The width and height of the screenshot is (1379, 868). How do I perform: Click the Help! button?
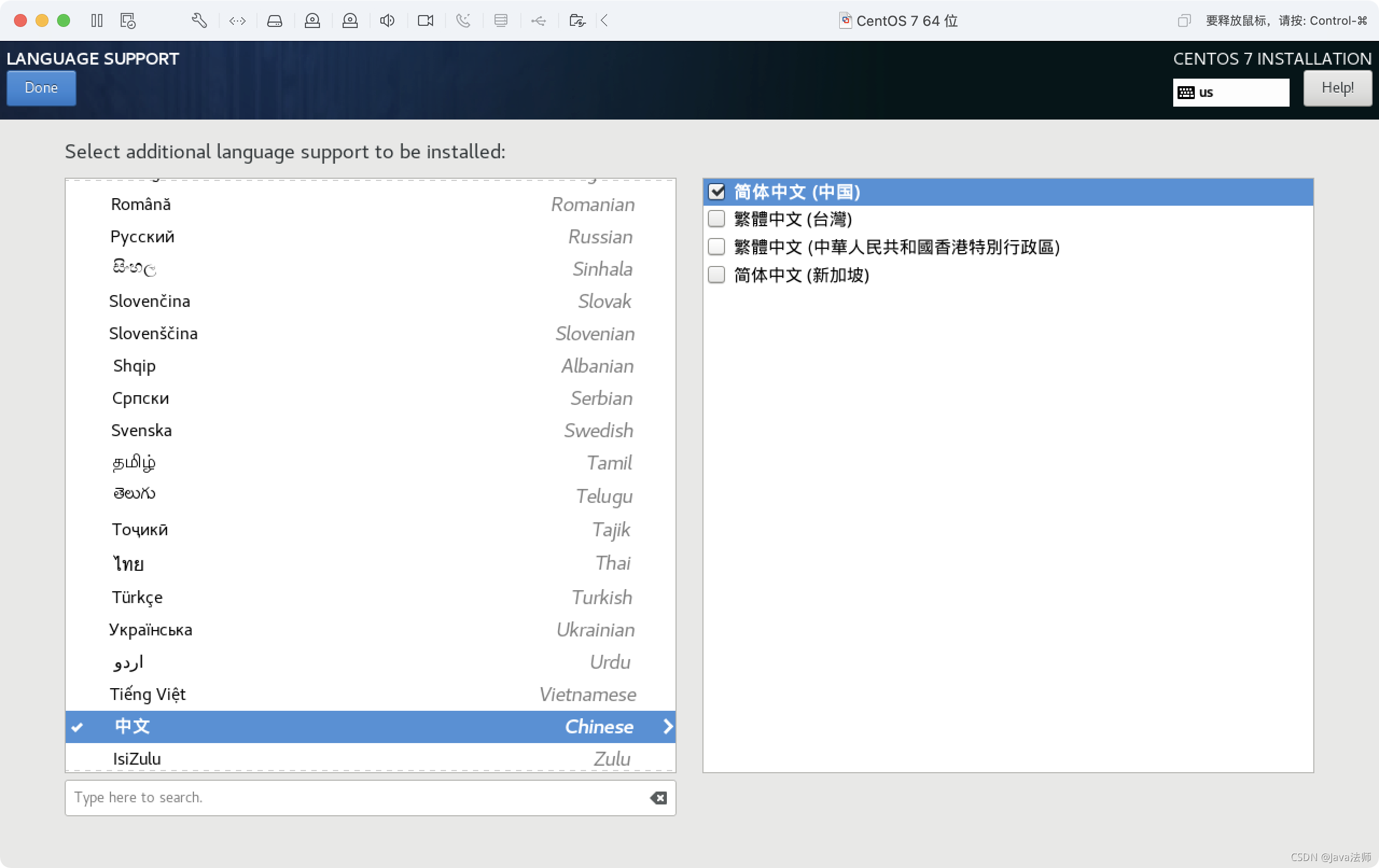point(1337,88)
